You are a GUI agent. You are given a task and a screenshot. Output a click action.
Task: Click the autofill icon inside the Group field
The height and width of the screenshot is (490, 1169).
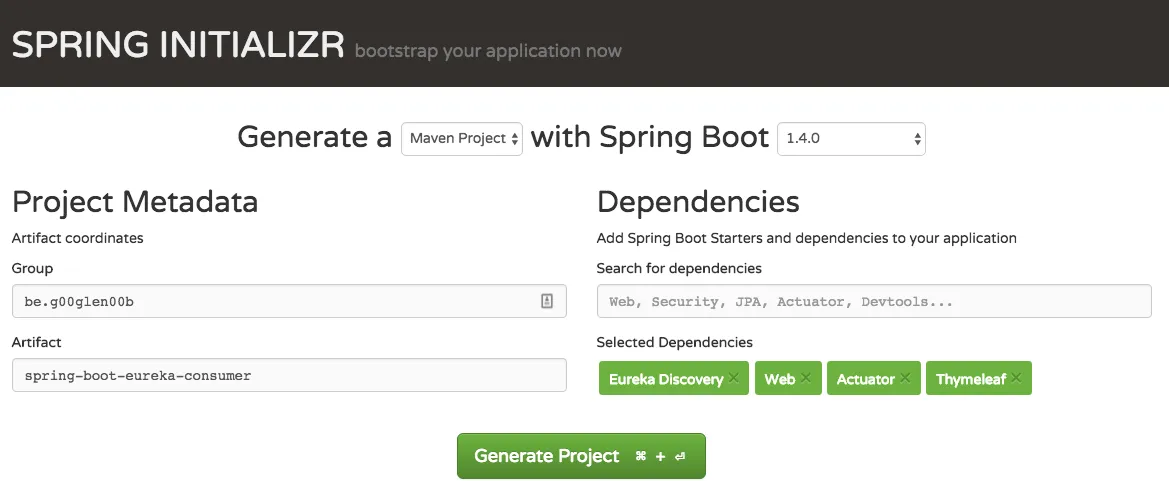click(x=547, y=301)
